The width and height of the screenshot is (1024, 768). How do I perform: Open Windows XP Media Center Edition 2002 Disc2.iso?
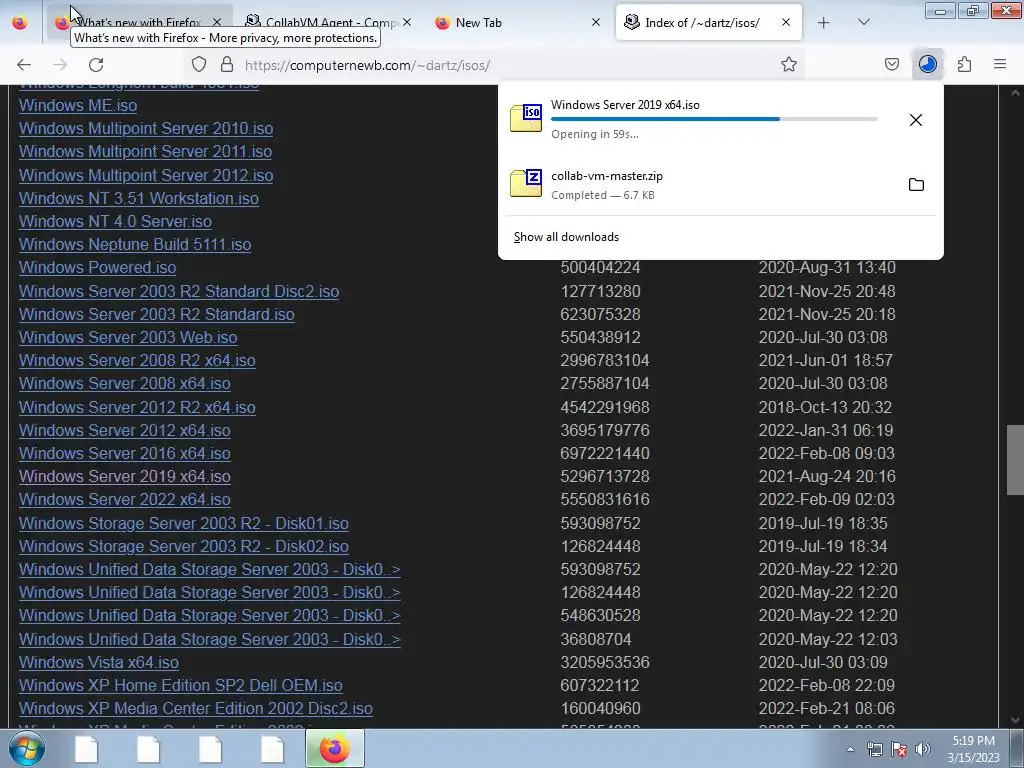[x=196, y=709]
